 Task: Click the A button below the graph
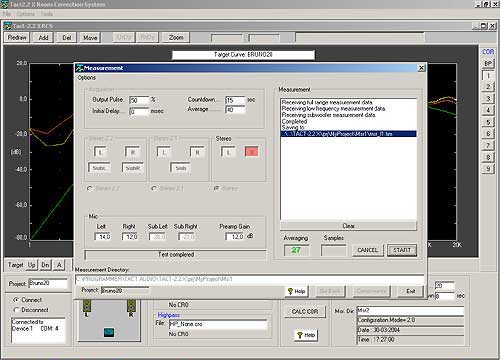click(x=59, y=265)
